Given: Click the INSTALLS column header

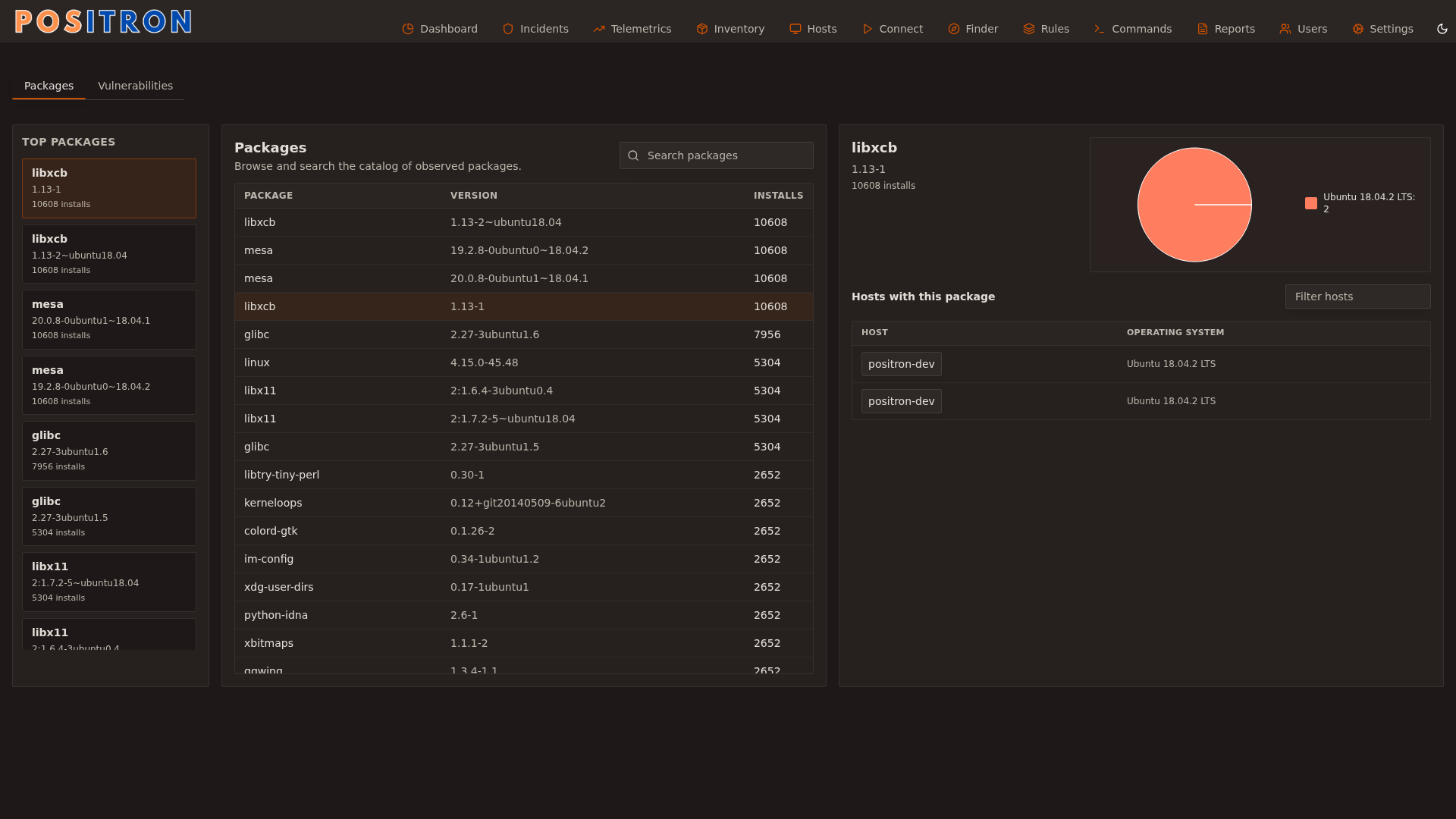Looking at the screenshot, I should point(778,196).
